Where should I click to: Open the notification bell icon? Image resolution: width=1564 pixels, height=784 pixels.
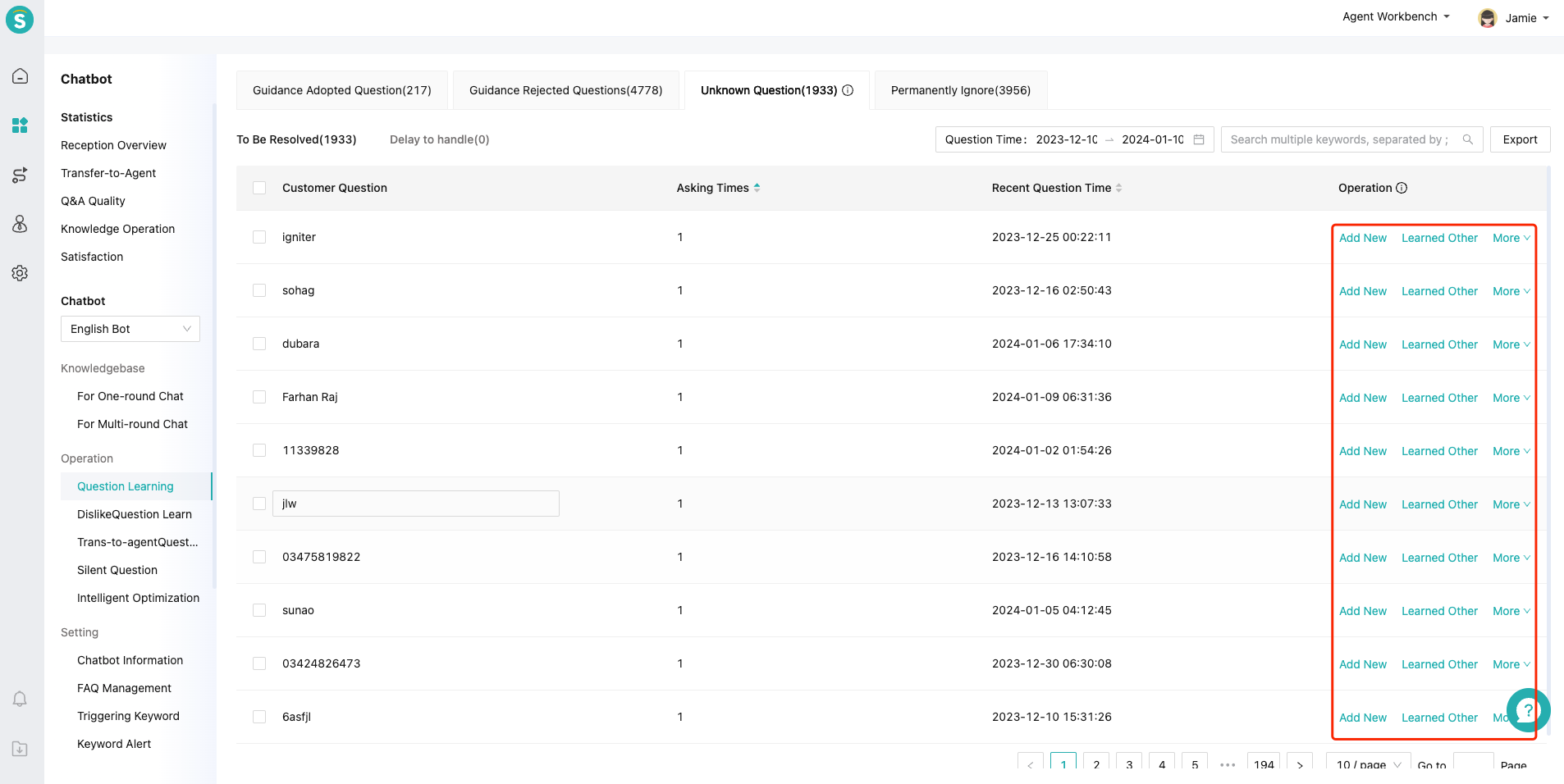tap(20, 699)
